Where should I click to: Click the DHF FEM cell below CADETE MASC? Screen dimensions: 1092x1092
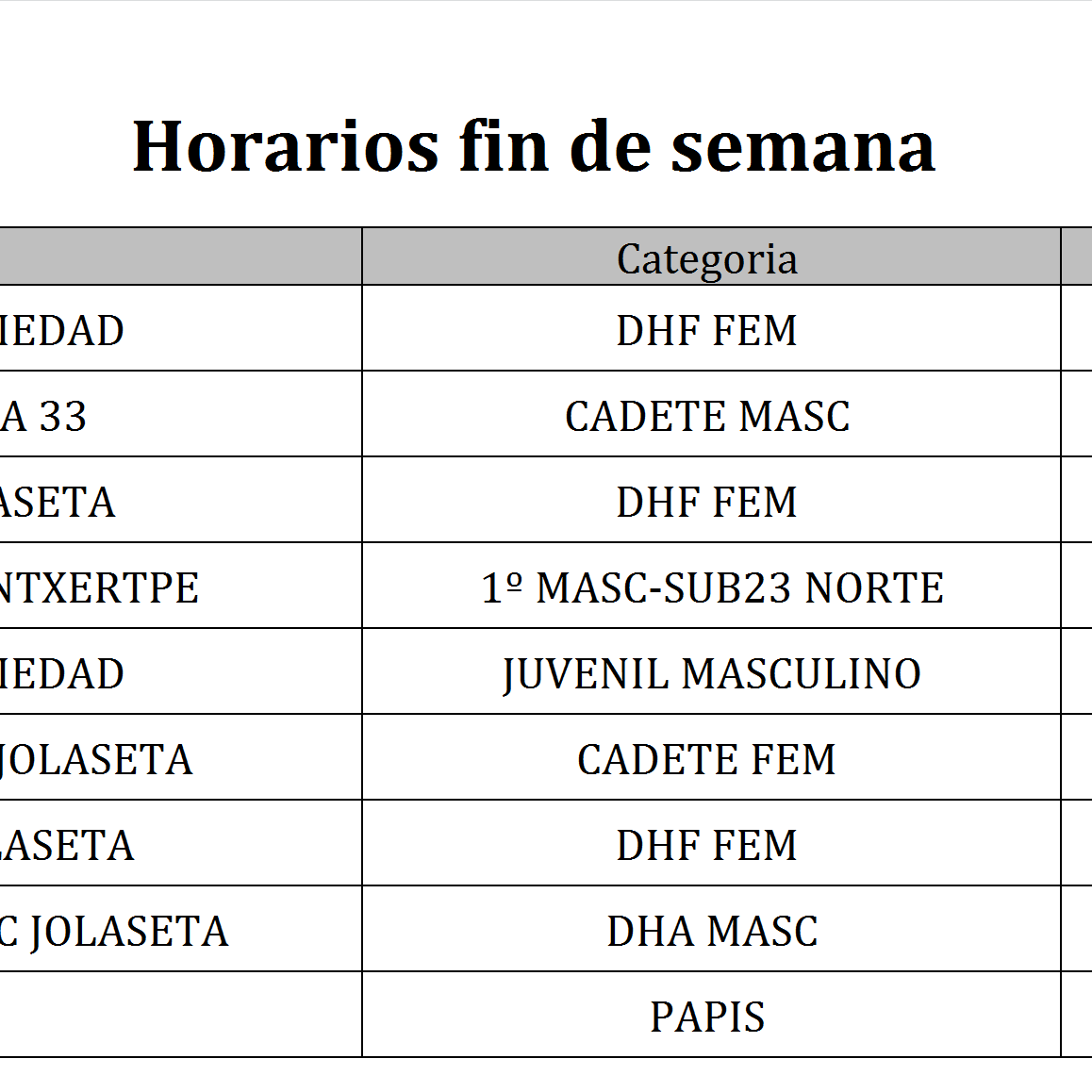pyautogui.click(x=707, y=502)
